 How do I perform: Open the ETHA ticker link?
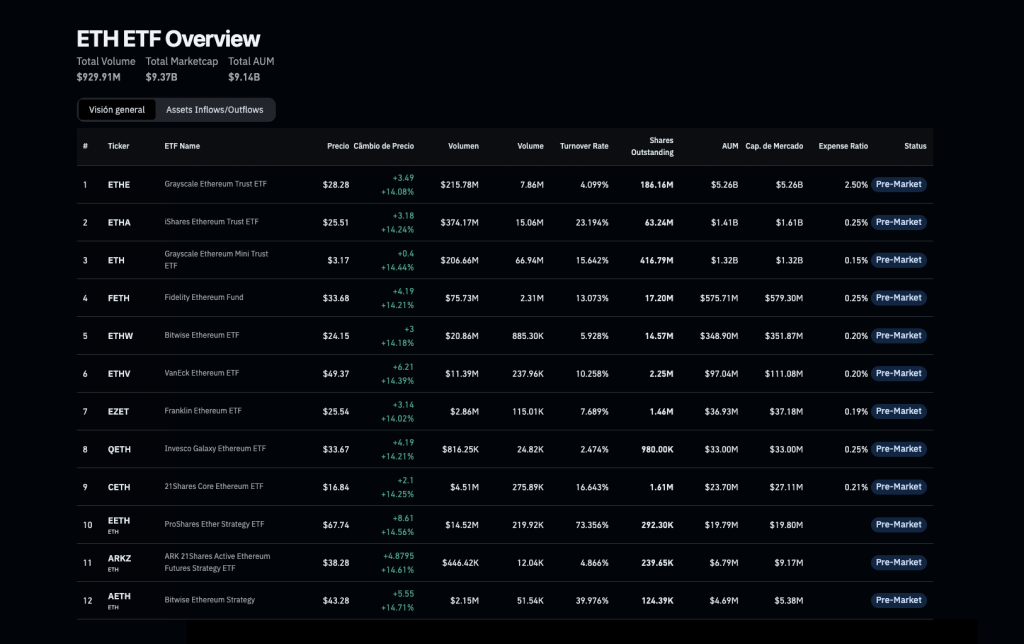[119, 222]
